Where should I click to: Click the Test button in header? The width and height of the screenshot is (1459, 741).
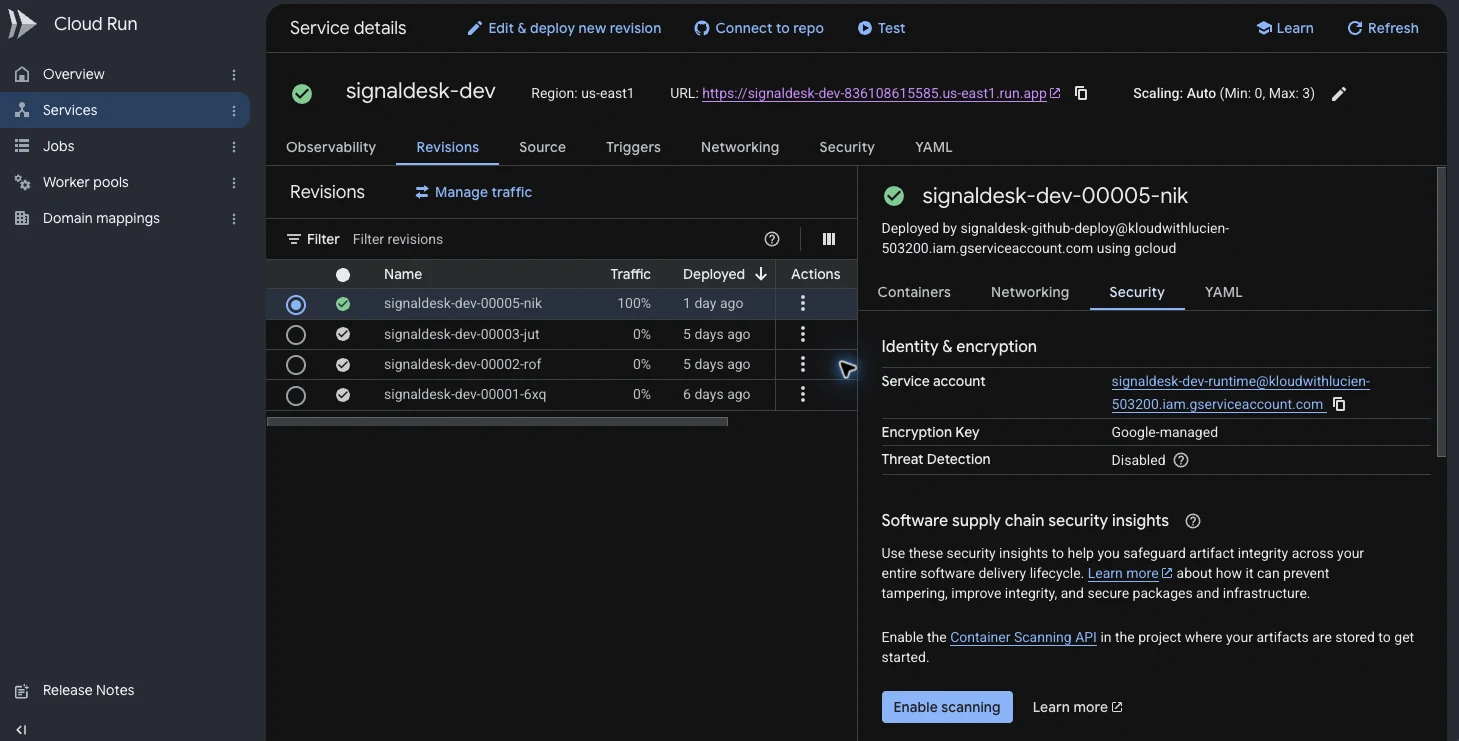[x=881, y=28]
